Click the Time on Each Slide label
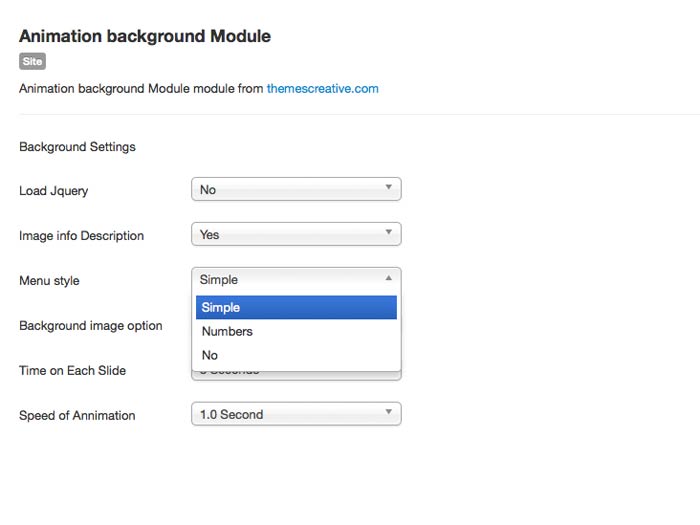 click(x=72, y=371)
